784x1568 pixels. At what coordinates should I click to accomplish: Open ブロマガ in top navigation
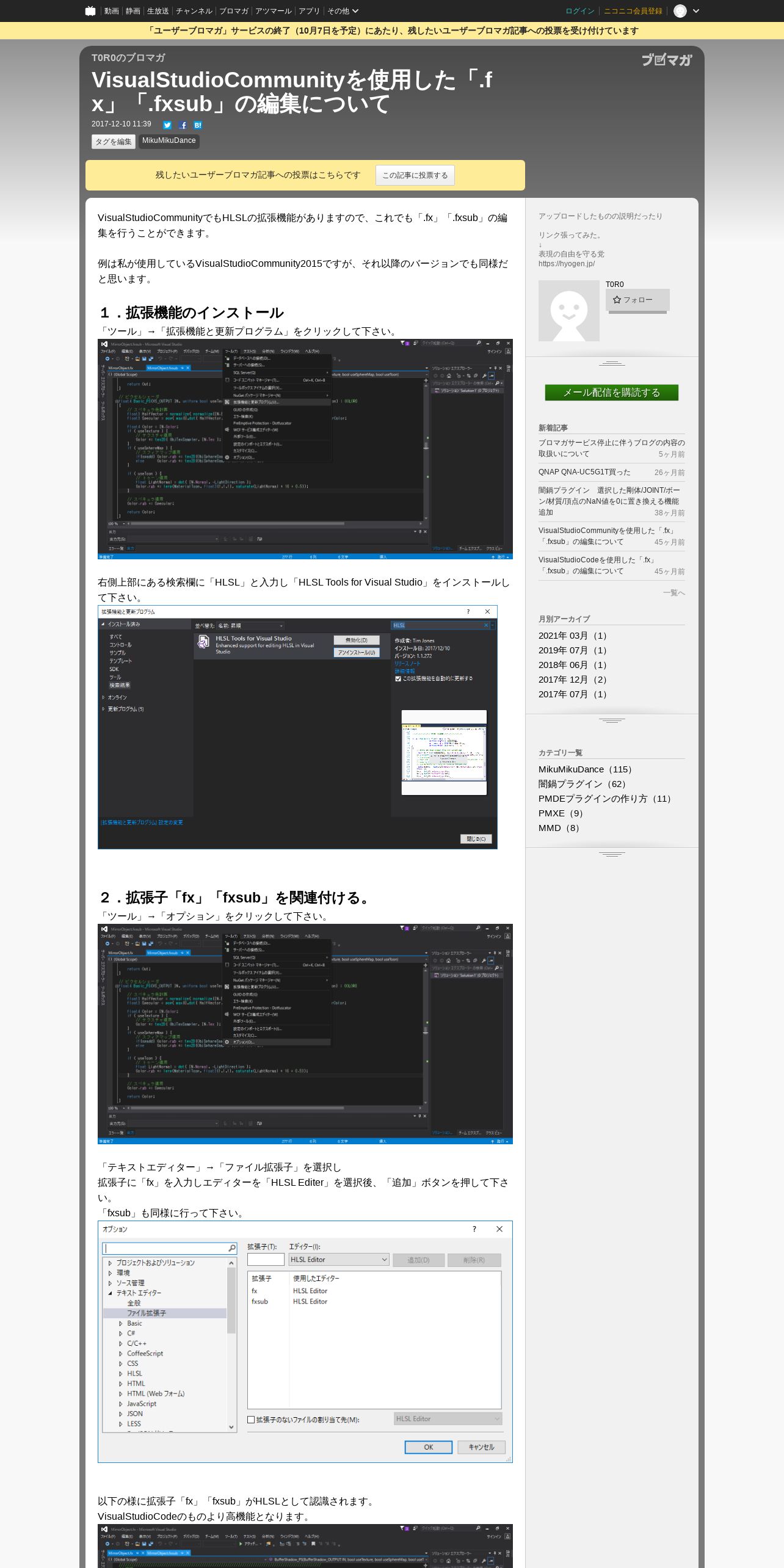click(x=234, y=11)
